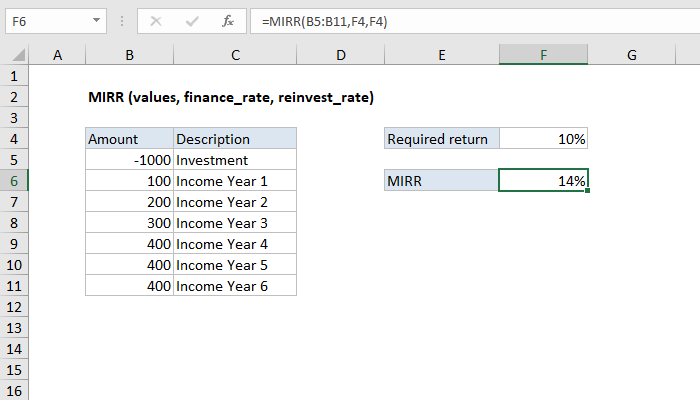Select row 12 header
The width and height of the screenshot is (700, 400).
point(14,307)
